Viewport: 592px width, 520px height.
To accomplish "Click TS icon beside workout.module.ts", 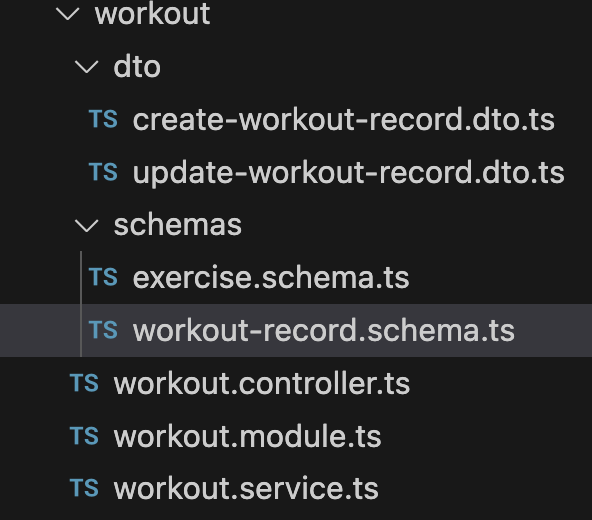I will coord(84,435).
